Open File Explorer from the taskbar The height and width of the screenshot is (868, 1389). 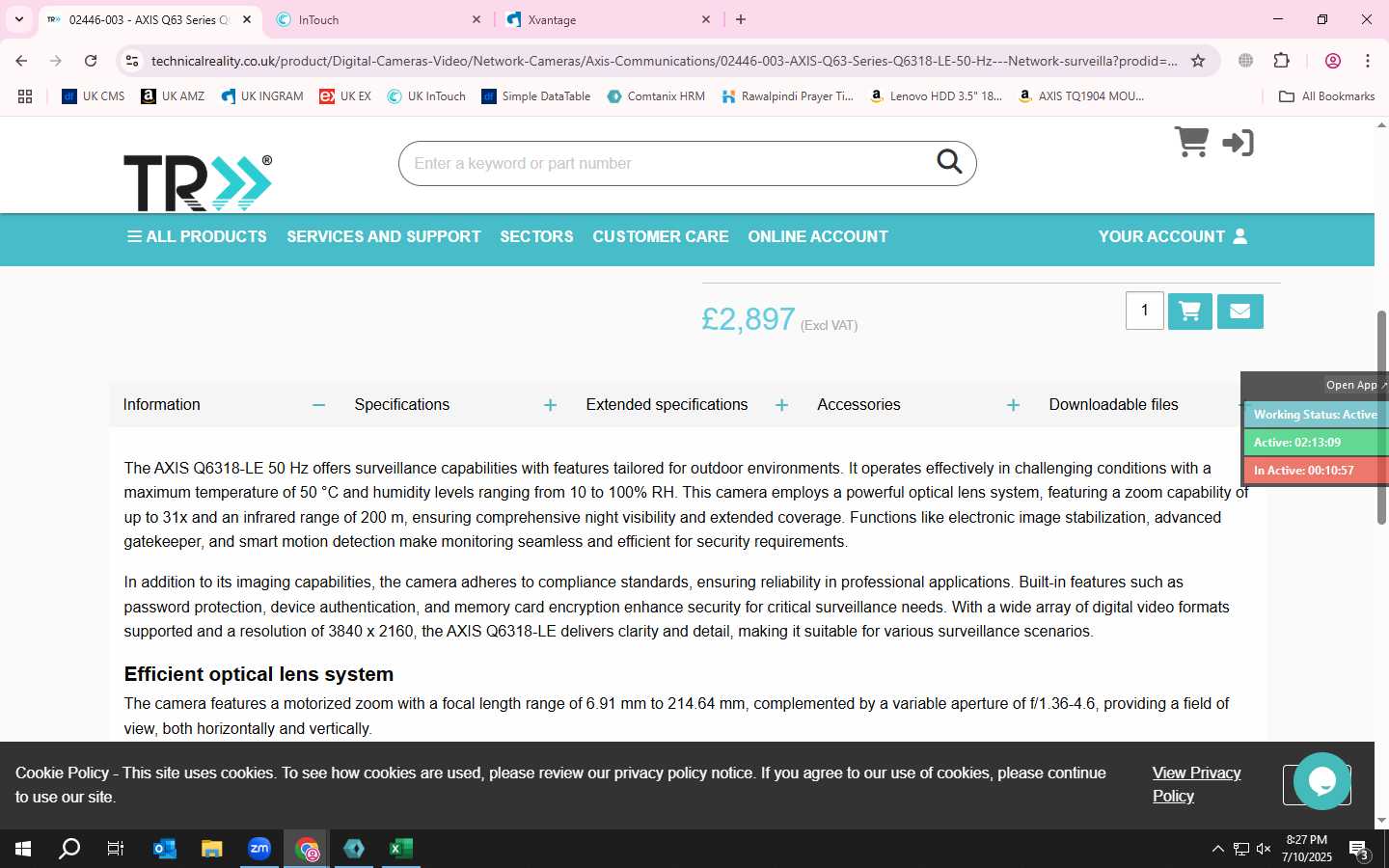(x=211, y=849)
